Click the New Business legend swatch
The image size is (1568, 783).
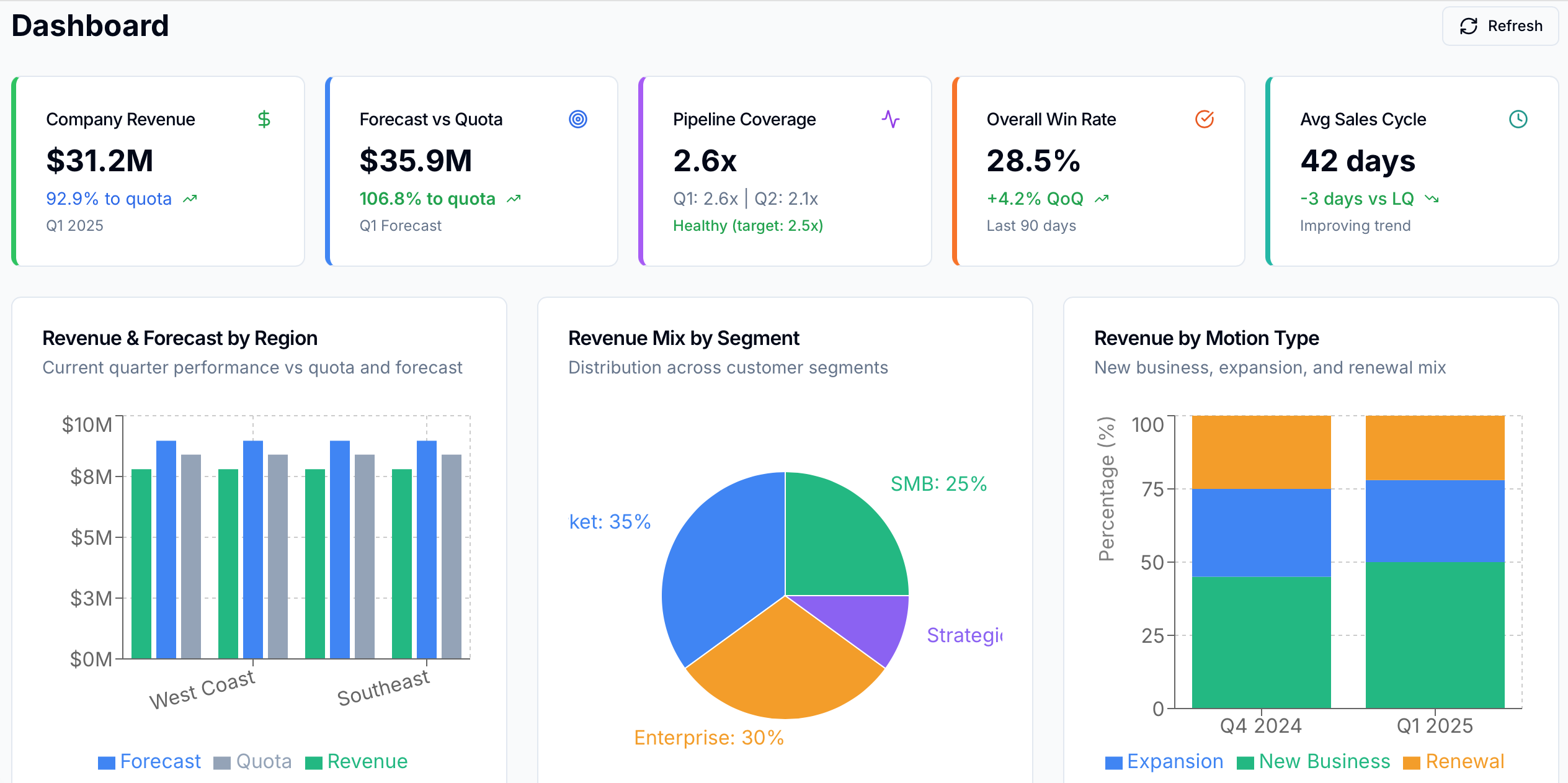(x=1245, y=763)
